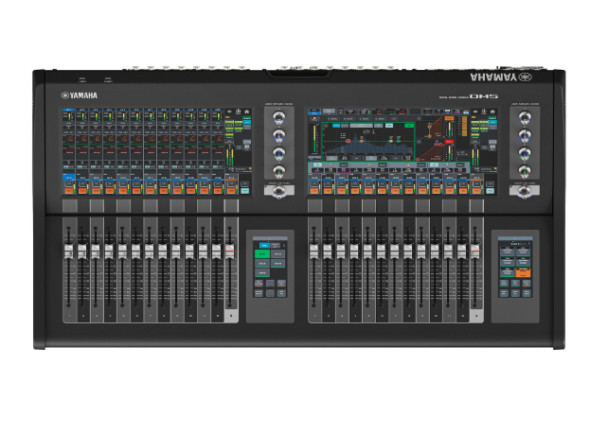Viewport: 590px width, 434px height.
Task: Select the blue highlighted channel name on the left screen
Action: click(x=69, y=177)
